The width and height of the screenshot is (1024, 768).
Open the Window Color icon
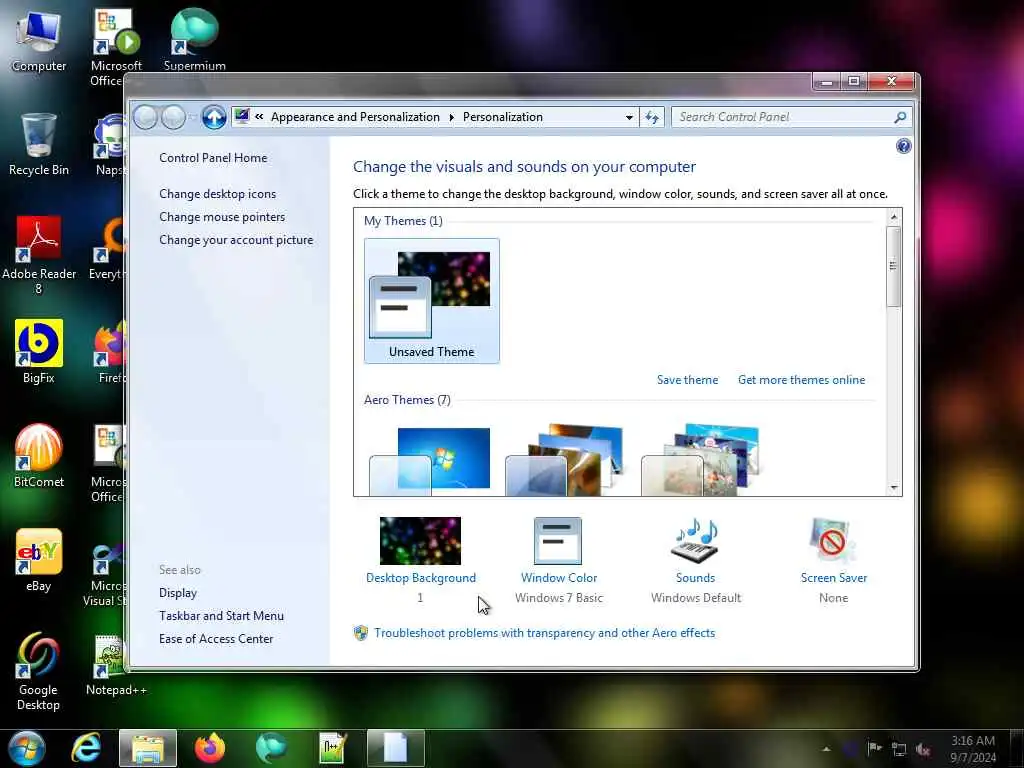[x=557, y=541]
